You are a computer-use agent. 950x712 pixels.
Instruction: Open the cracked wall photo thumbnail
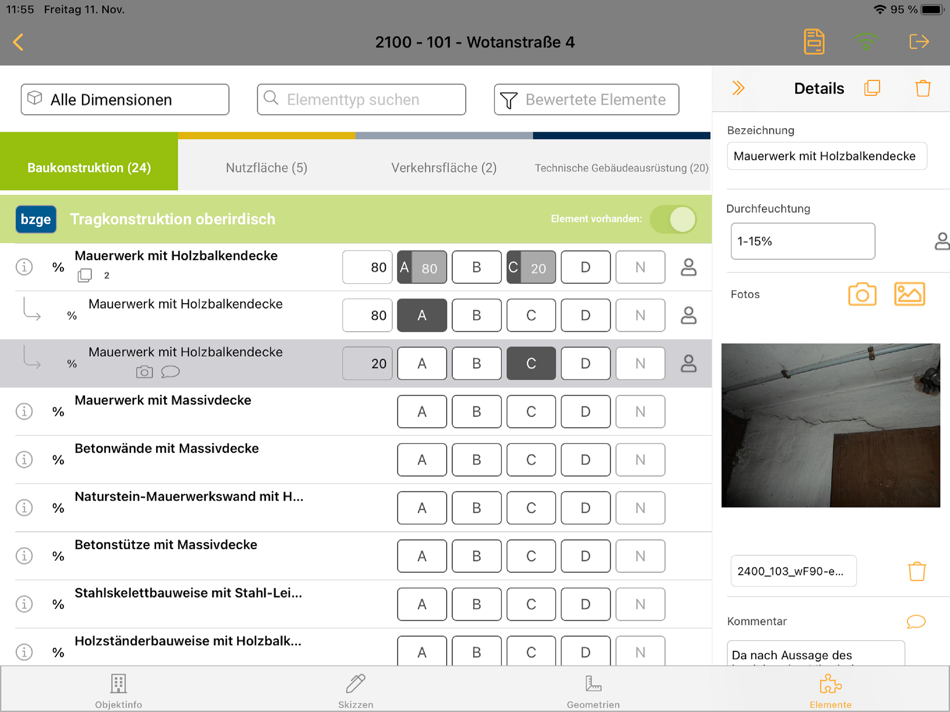(x=830, y=425)
